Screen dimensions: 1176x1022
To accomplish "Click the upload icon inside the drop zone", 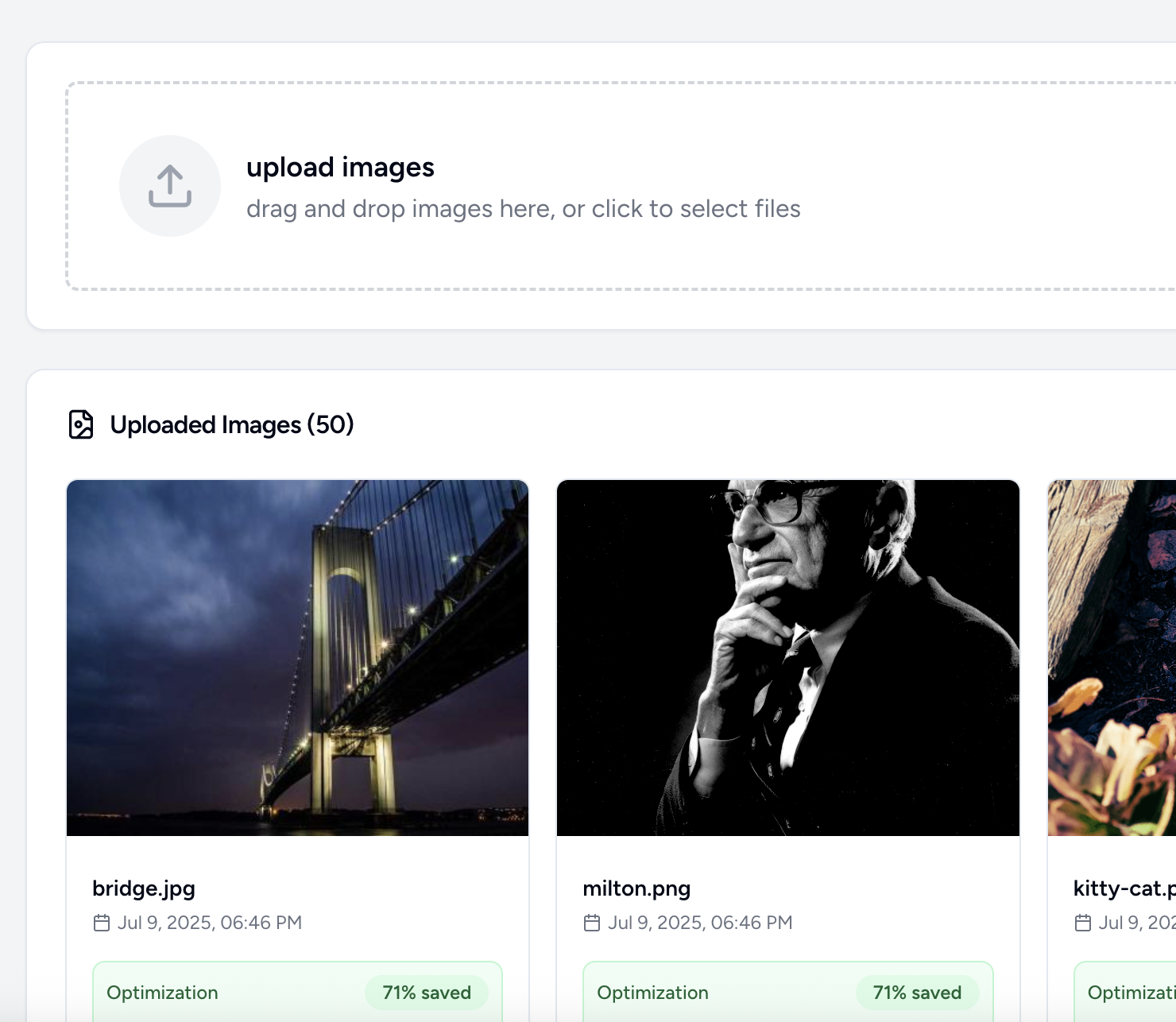I will coord(170,185).
